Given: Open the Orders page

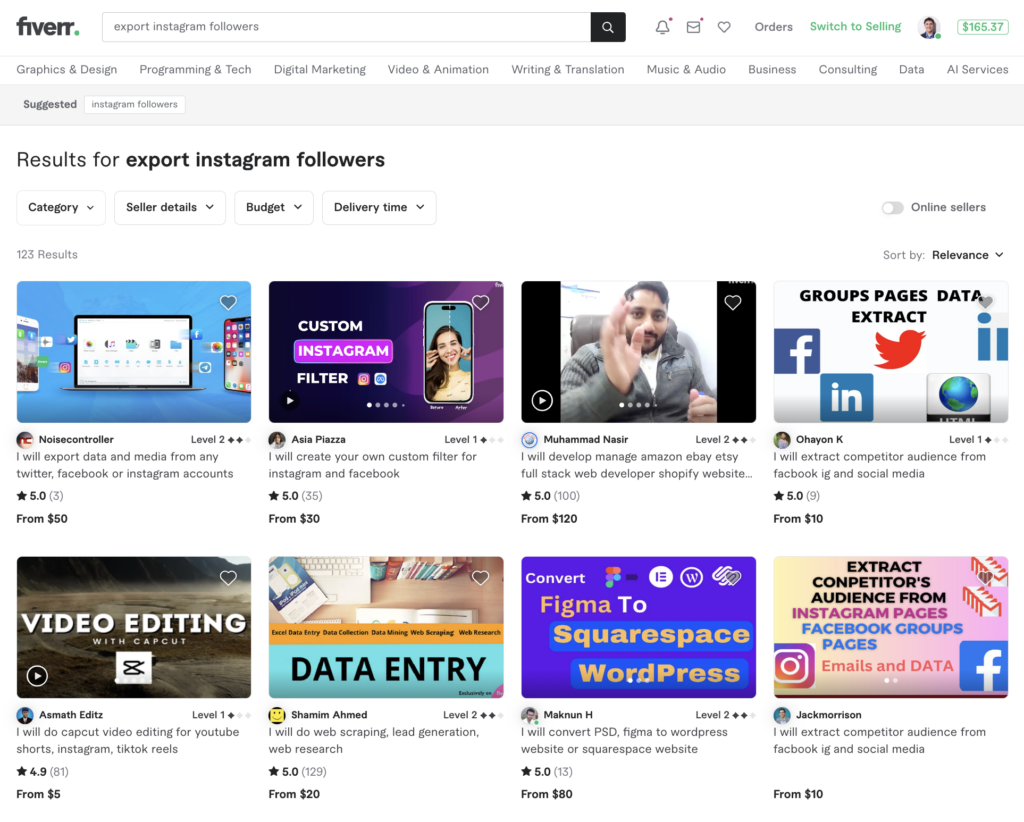Looking at the screenshot, I should [773, 27].
